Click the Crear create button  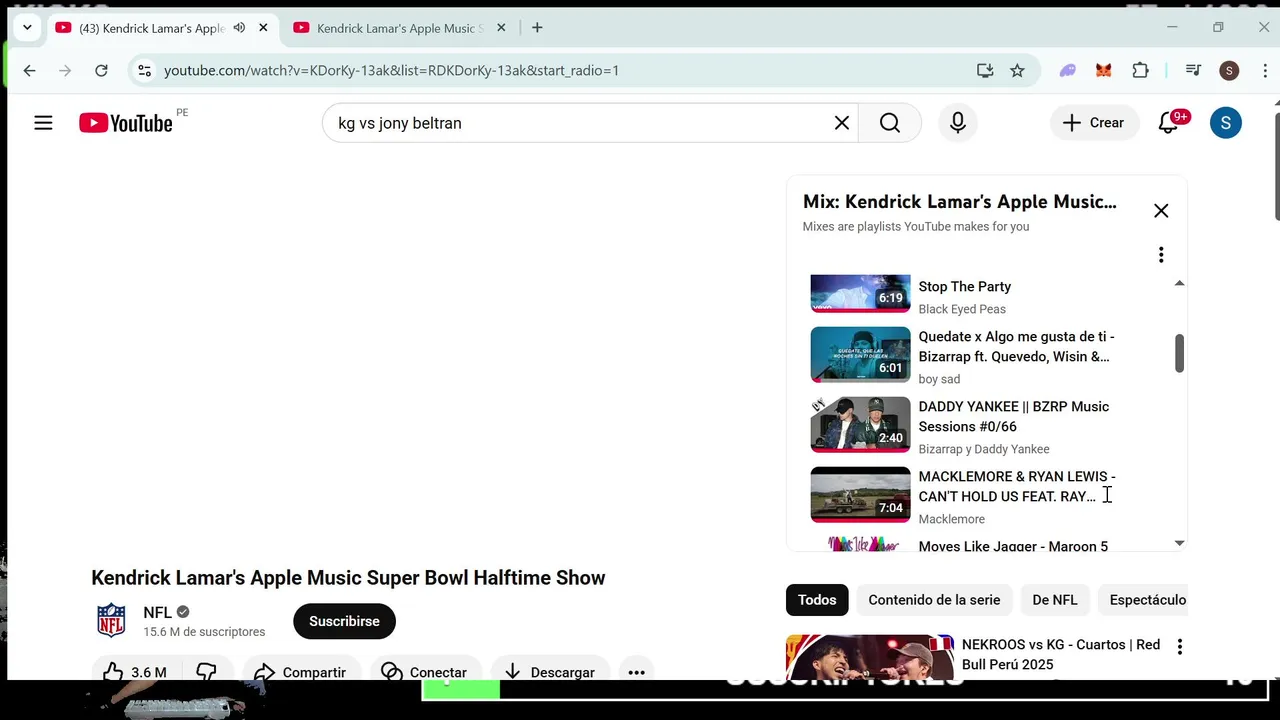point(1094,123)
